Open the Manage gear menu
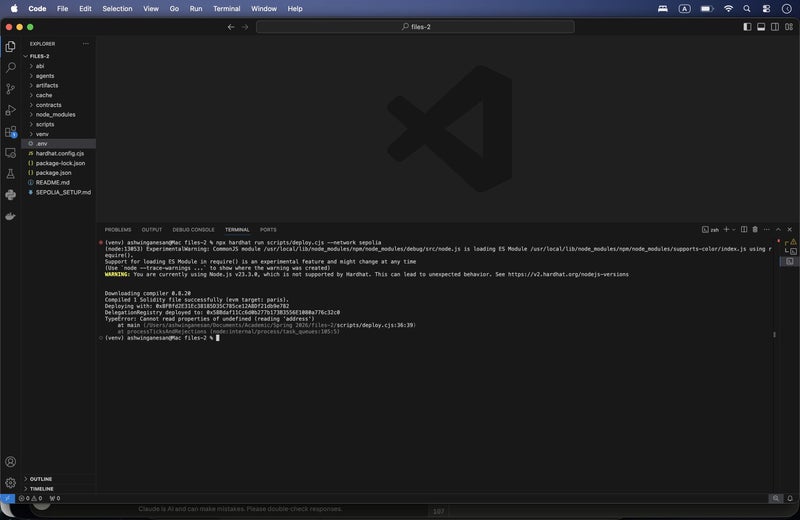Screen dimensions: 800x520 tap(10, 482)
